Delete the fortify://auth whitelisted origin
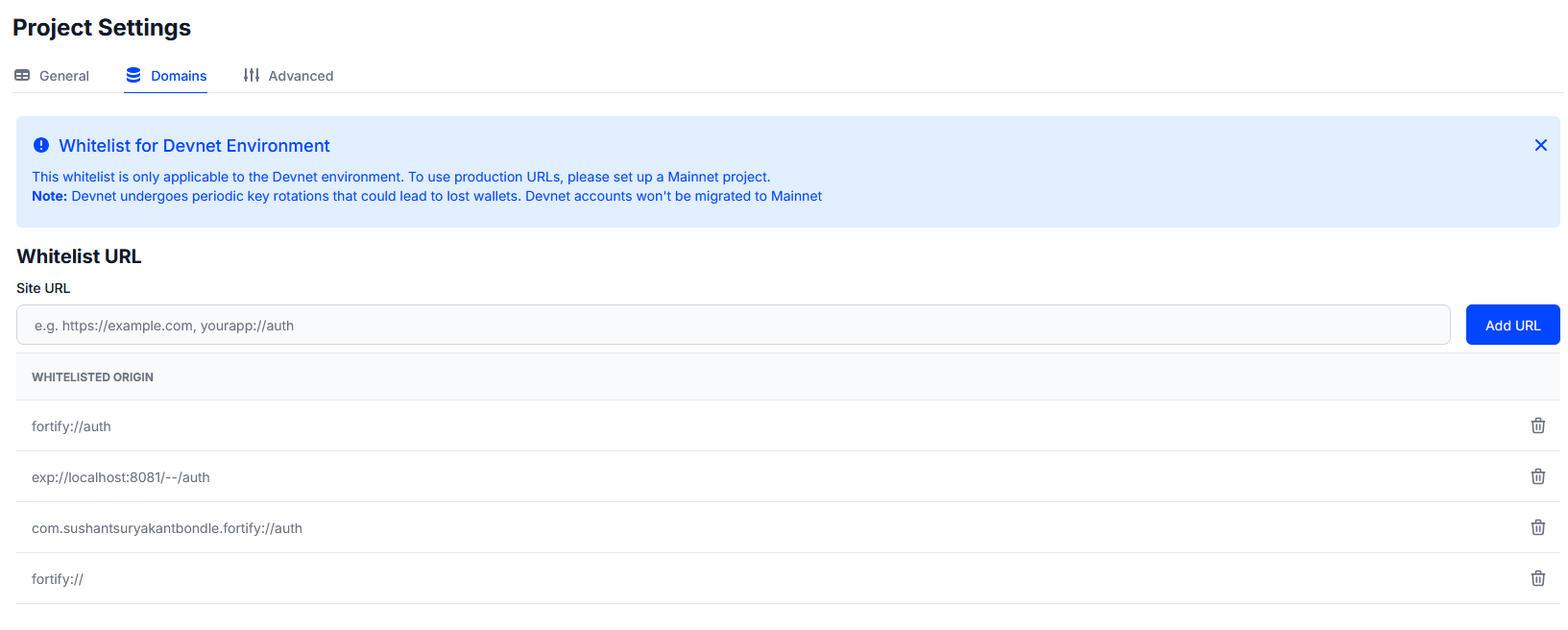Viewport: 1568px width, 630px height. pos(1537,425)
